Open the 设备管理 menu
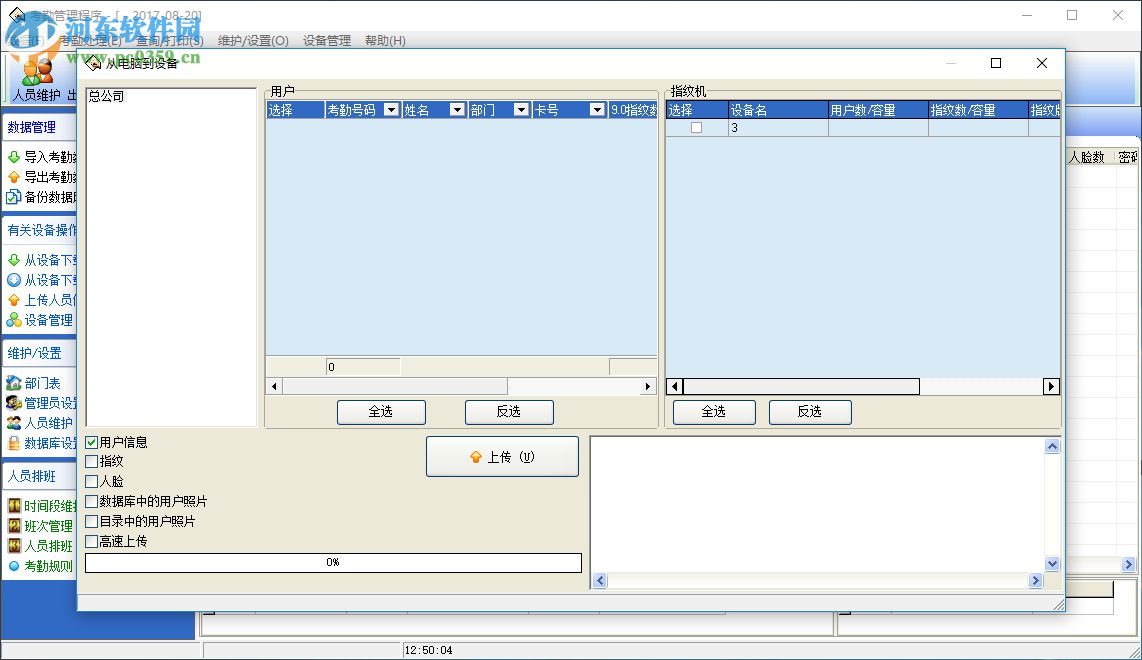1142x660 pixels. coord(327,41)
